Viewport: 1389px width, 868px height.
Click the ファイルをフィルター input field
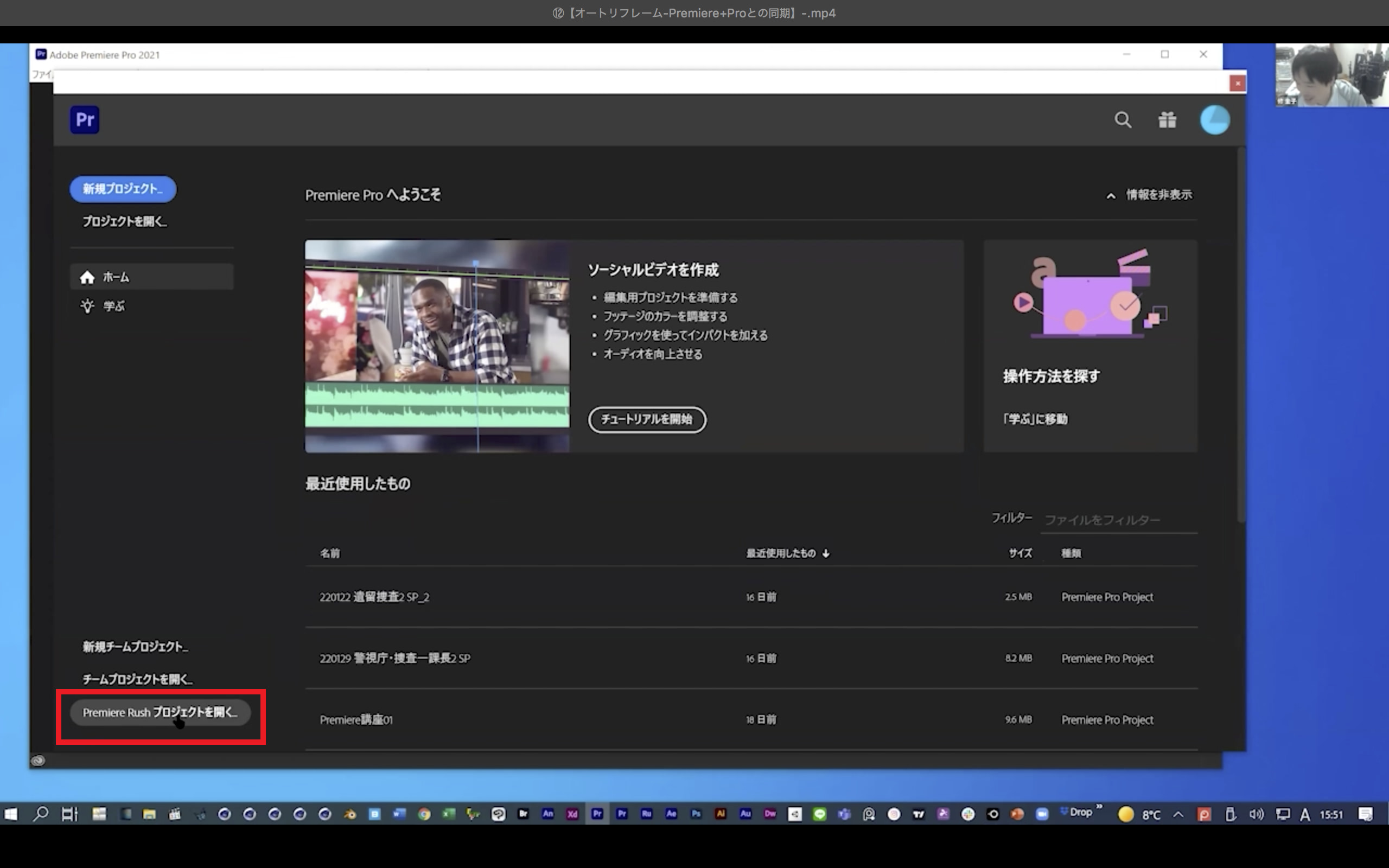1119,520
